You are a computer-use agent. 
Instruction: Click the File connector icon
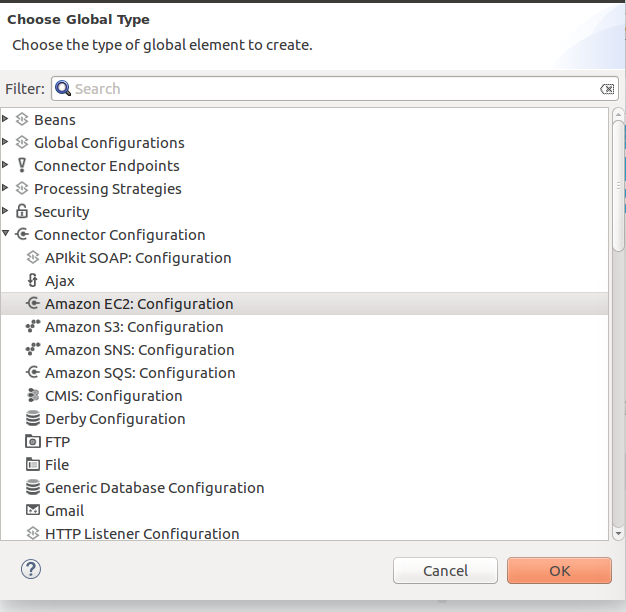pos(33,464)
